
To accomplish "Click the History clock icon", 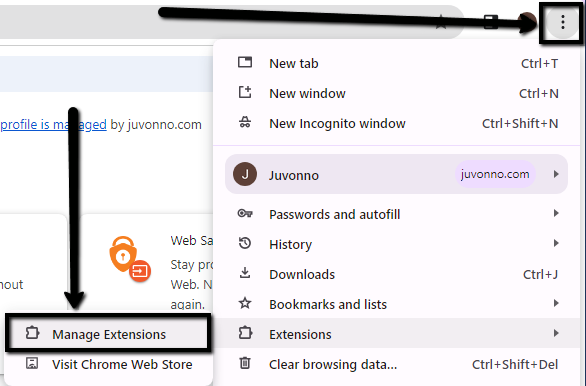I will [245, 243].
